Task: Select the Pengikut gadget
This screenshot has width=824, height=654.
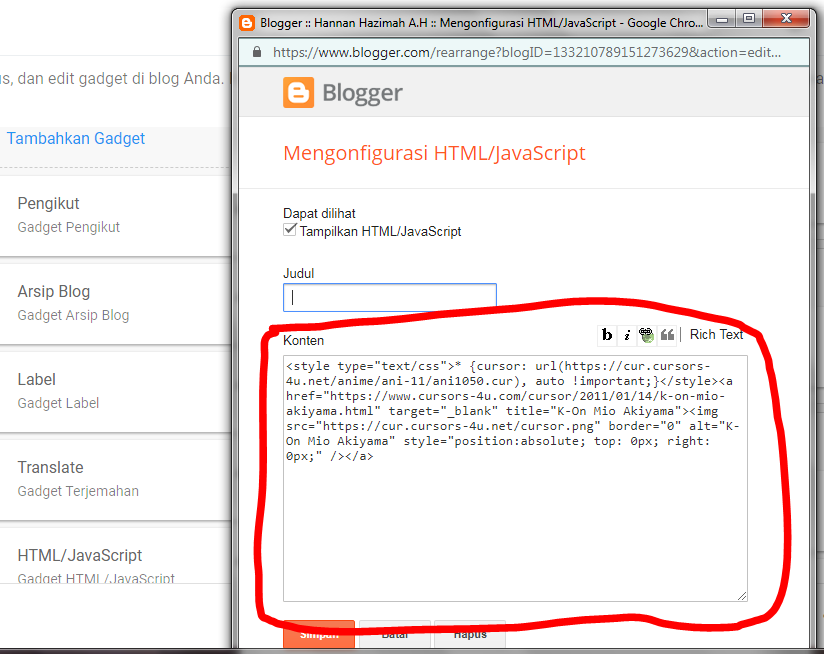Action: click(116, 215)
